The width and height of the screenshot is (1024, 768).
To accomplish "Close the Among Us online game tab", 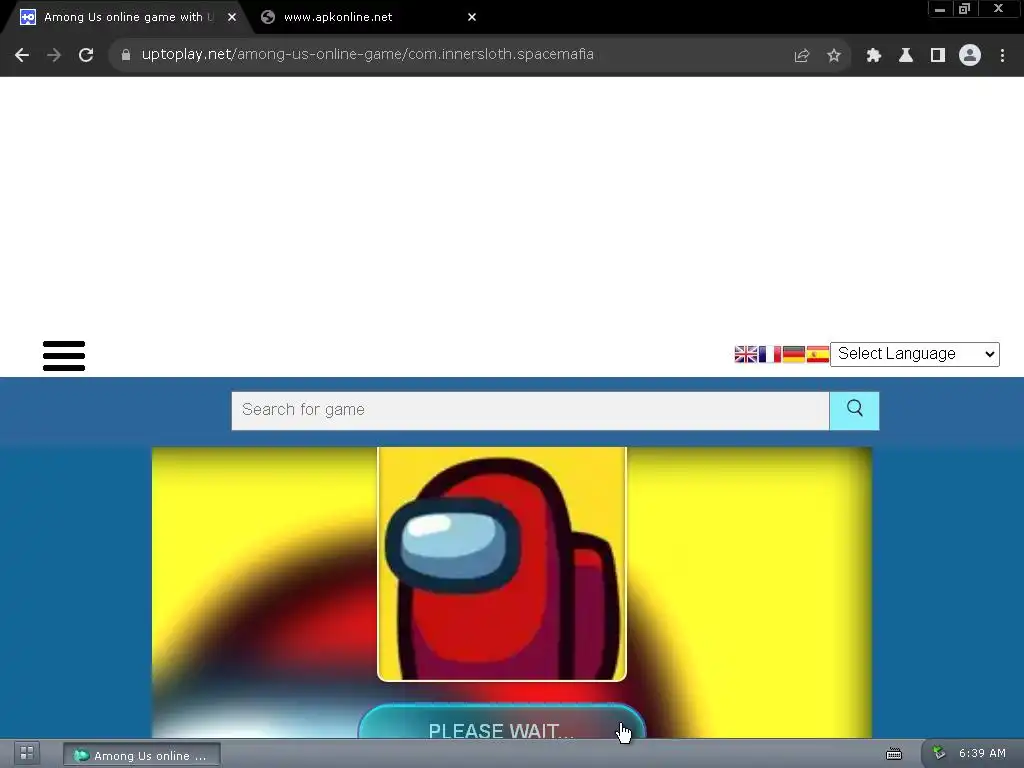I will (x=232, y=18).
